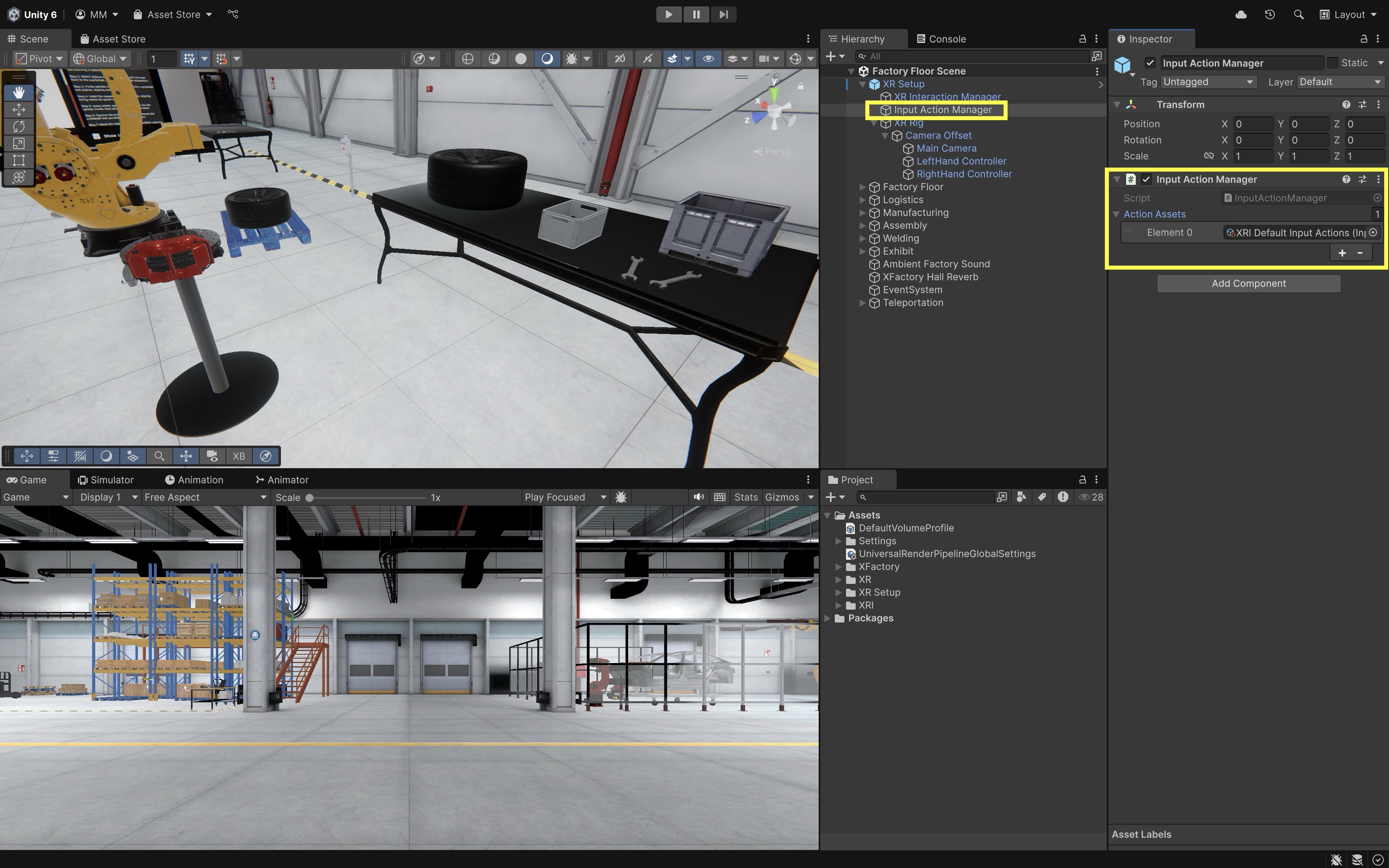Add element with plus button in Action Assets
The image size is (1389, 868).
(1342, 253)
